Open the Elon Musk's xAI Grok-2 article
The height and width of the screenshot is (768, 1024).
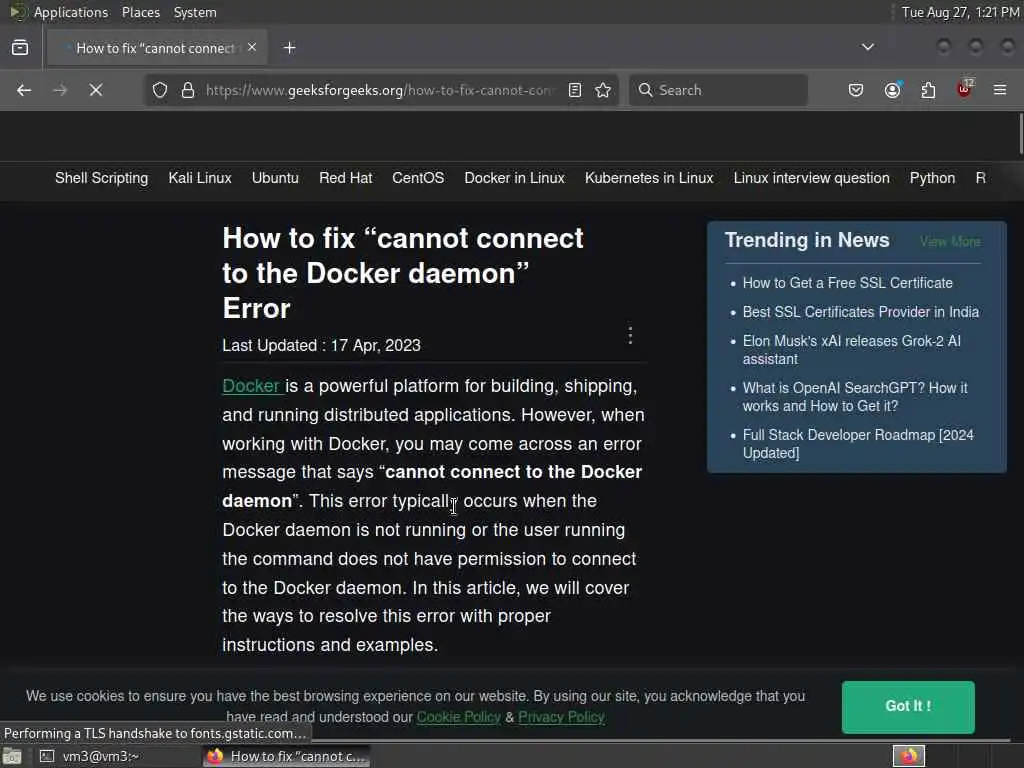(x=852, y=350)
